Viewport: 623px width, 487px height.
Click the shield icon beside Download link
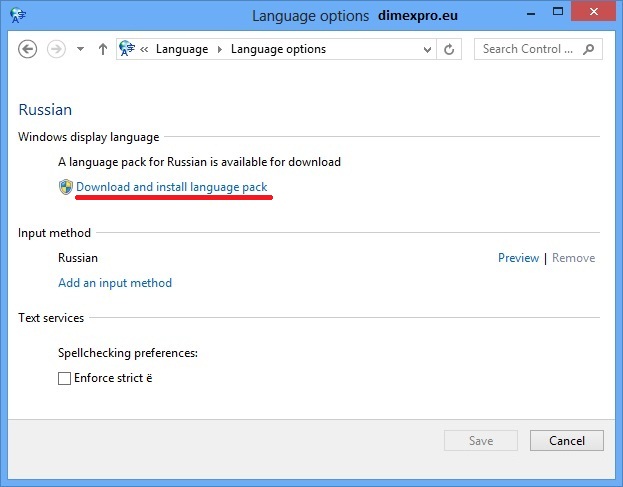[x=66, y=187]
